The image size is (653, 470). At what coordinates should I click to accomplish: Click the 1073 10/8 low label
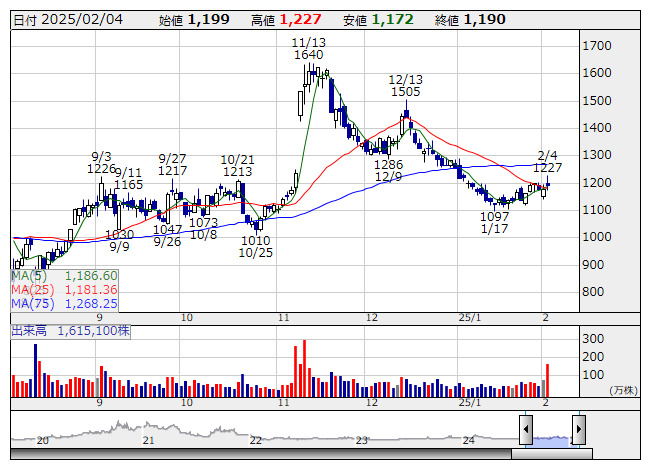(x=204, y=229)
